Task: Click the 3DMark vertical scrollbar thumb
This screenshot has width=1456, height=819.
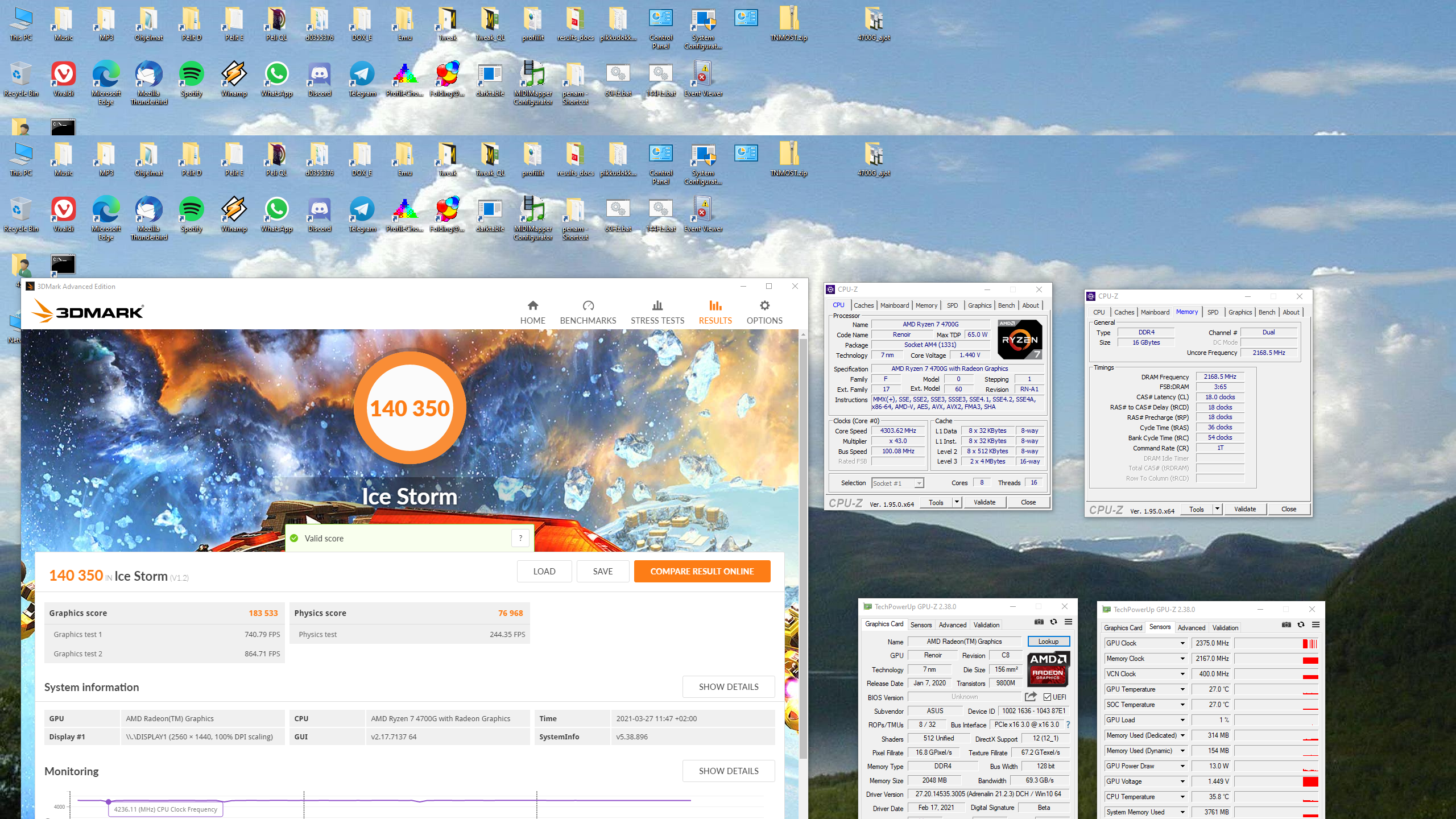Action: [803, 549]
